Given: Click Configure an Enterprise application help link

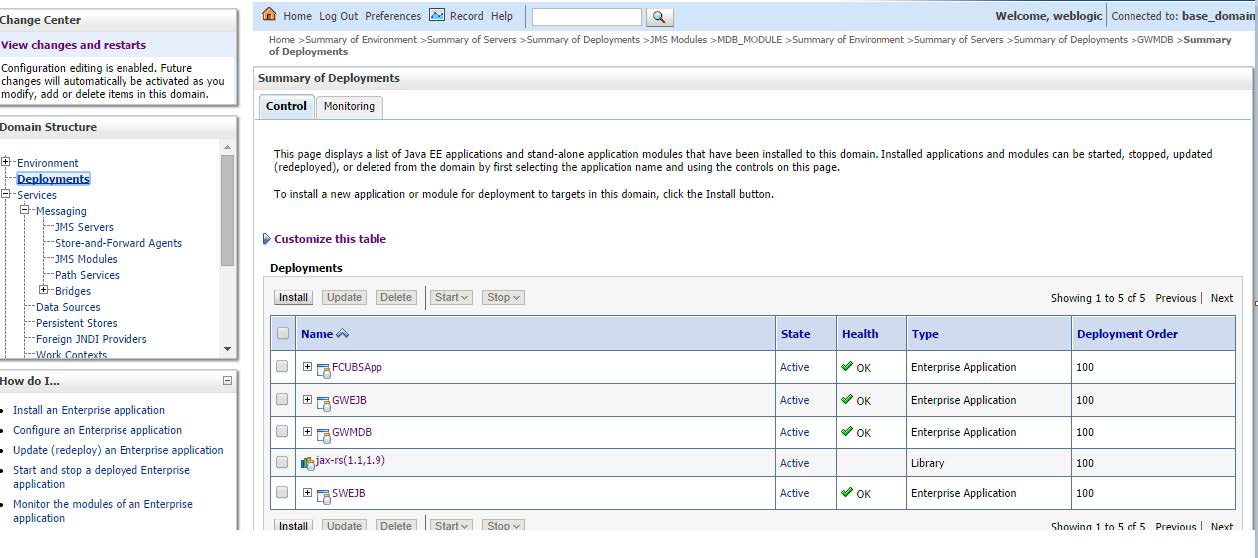Looking at the screenshot, I should (97, 430).
